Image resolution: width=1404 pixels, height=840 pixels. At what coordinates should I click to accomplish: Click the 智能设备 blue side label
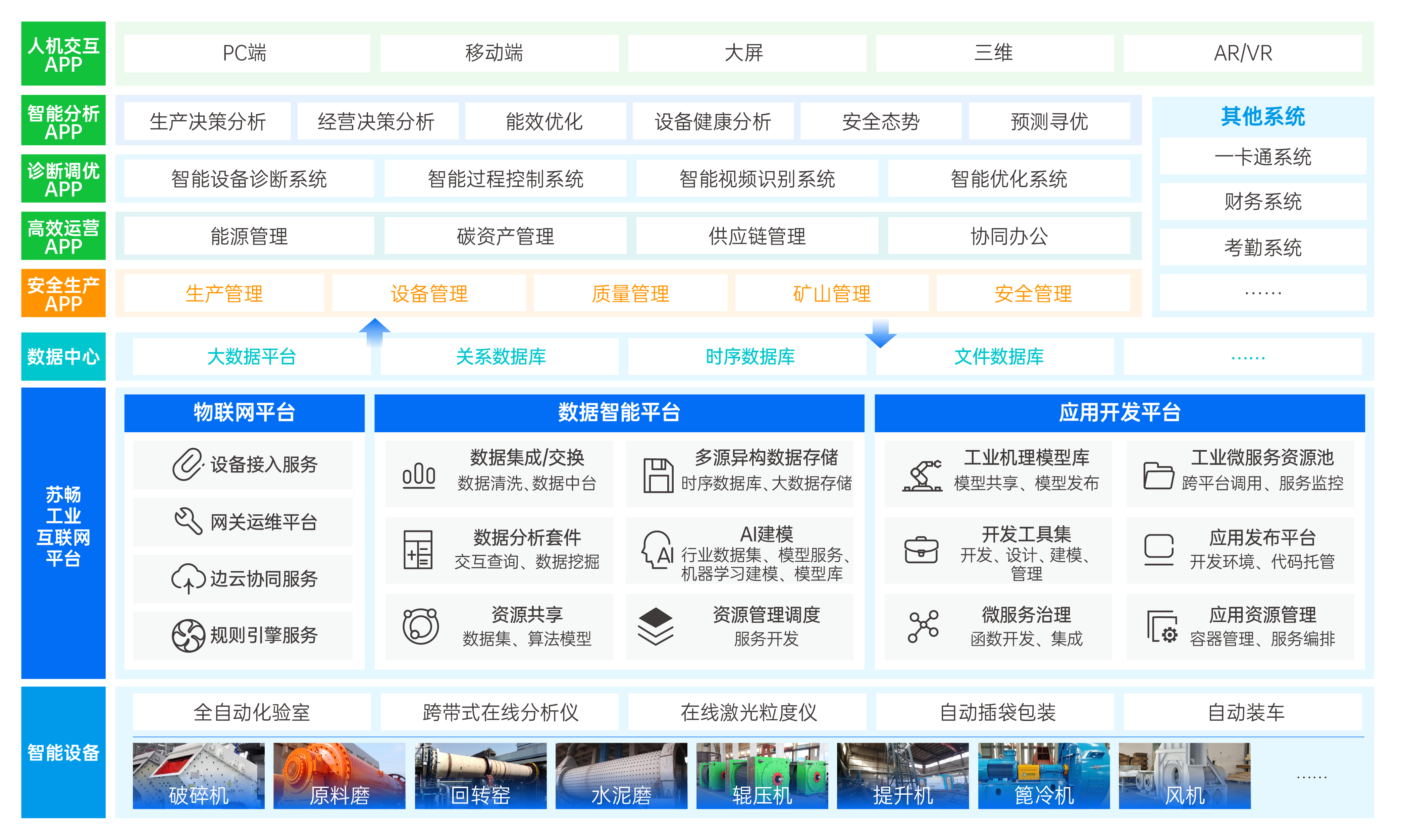point(63,752)
